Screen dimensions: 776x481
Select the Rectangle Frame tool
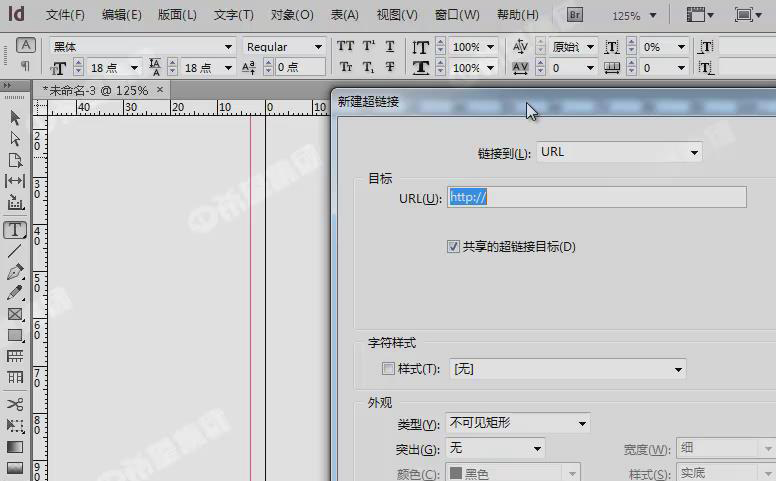click(15, 314)
